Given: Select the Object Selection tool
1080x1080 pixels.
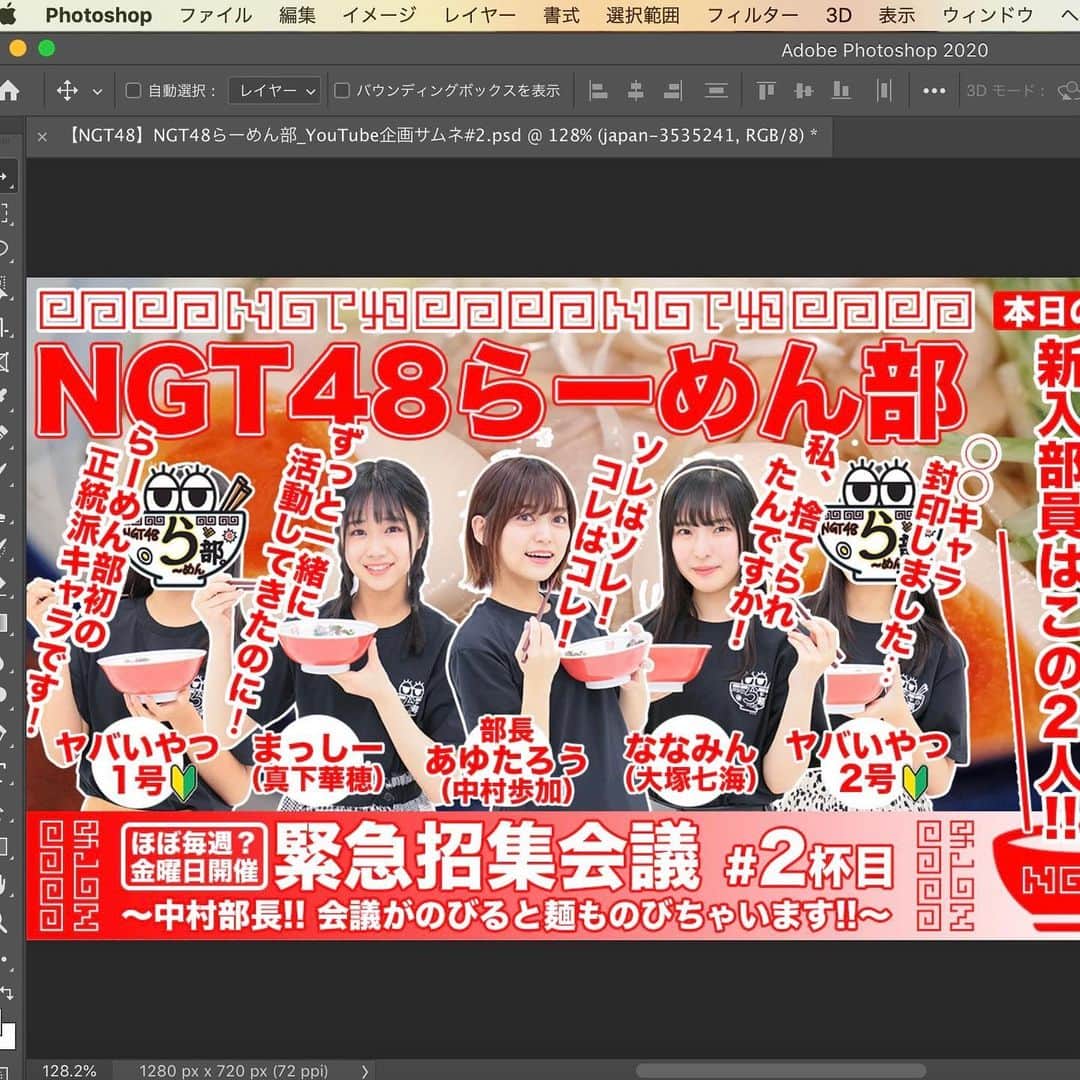Looking at the screenshot, I should coord(6,287).
